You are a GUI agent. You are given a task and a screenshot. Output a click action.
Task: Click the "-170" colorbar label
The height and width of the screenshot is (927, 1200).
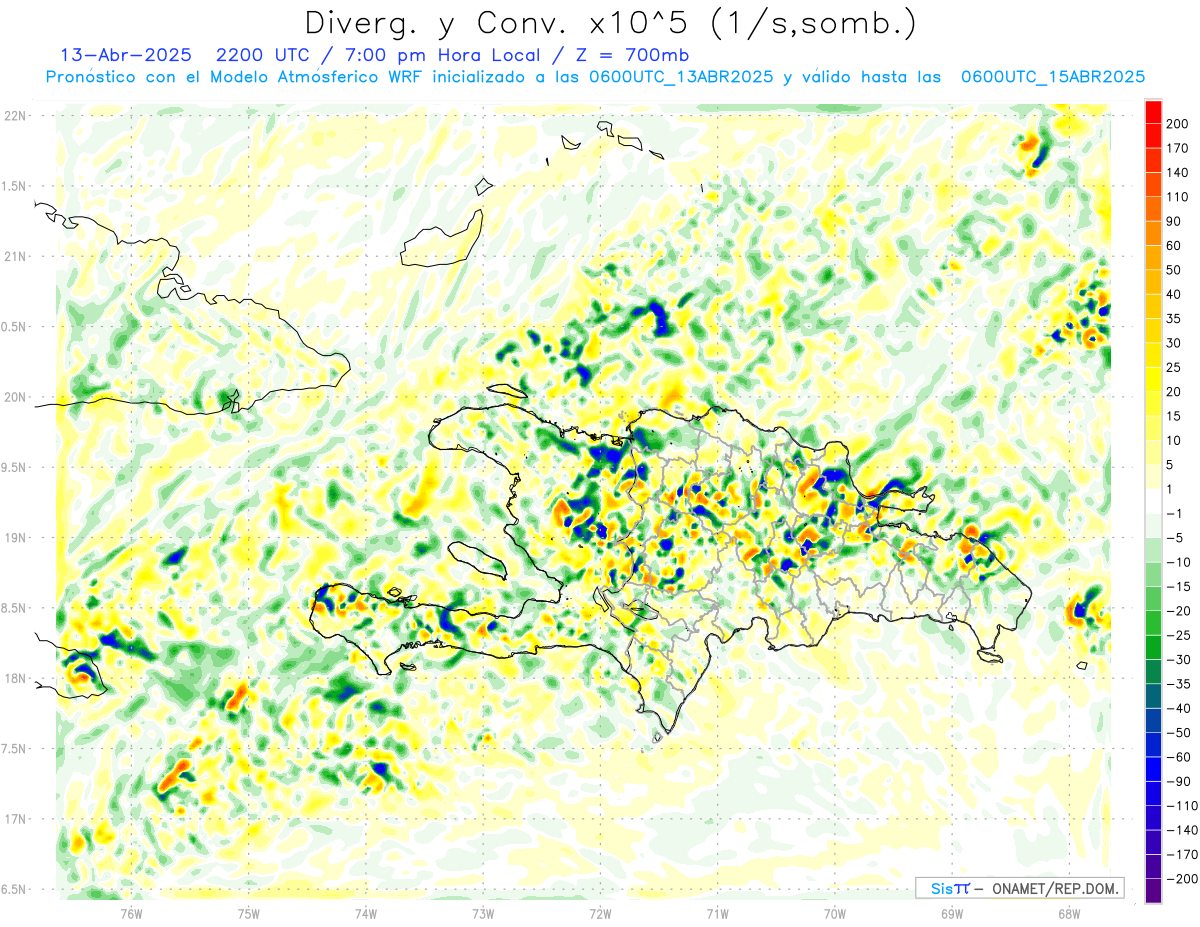click(x=1183, y=854)
